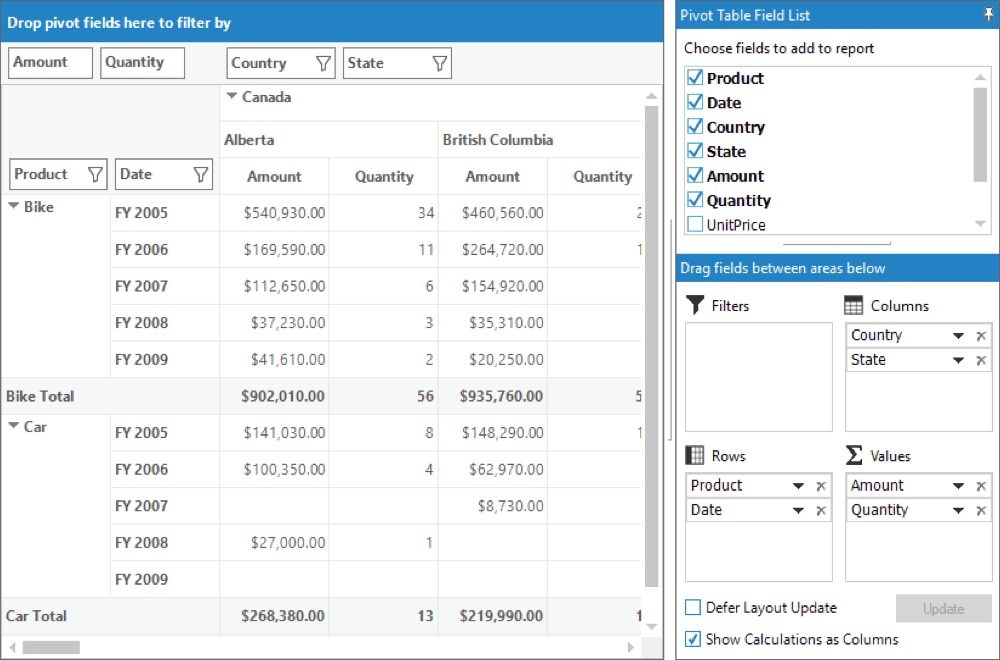The width and height of the screenshot is (1000, 660).
Task: Uncheck the Product field checkbox
Action: (695, 78)
